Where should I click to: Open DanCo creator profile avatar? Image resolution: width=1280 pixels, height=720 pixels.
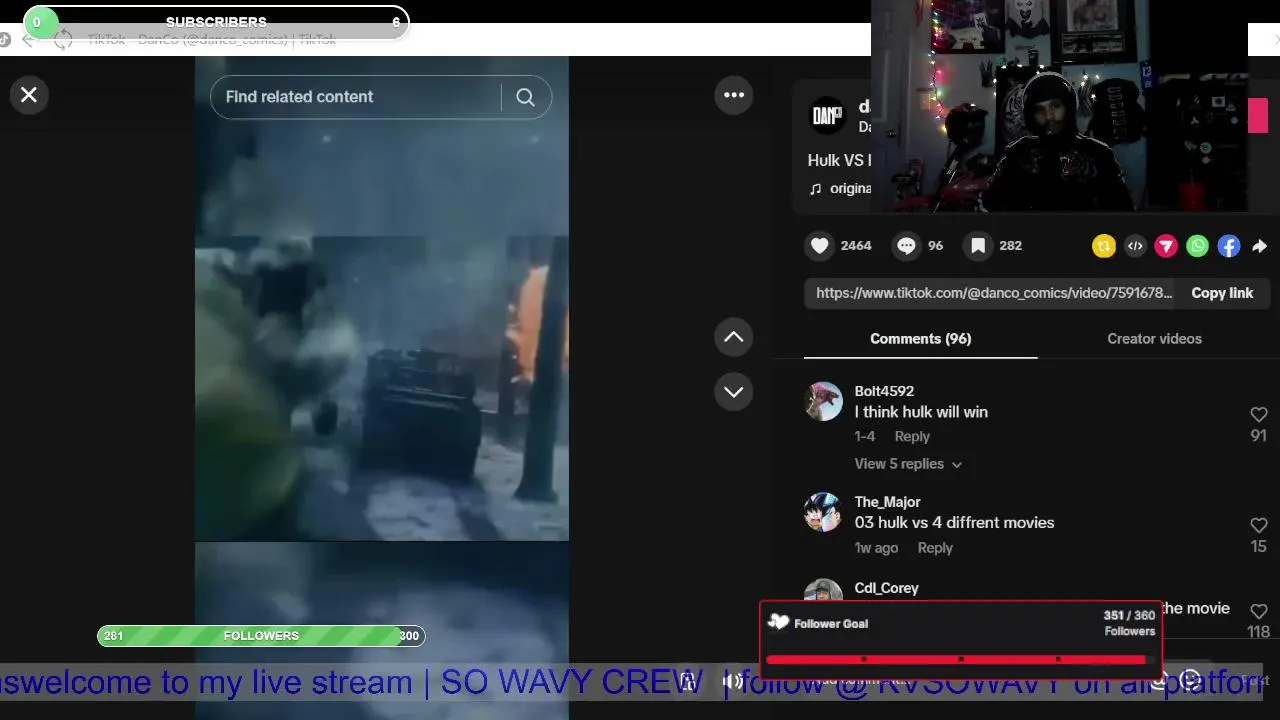tap(827, 117)
